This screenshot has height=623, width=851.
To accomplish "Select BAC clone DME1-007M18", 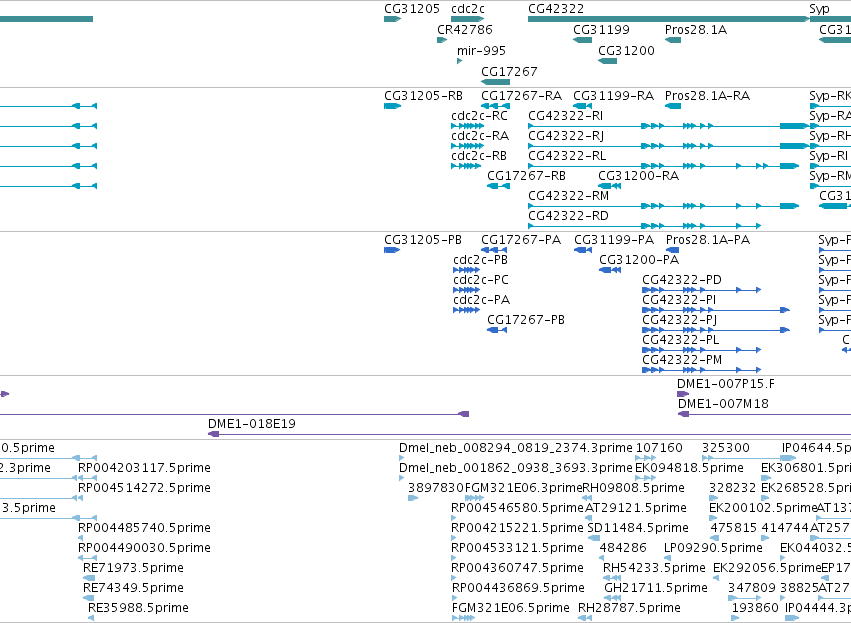I will pyautogui.click(x=723, y=404).
